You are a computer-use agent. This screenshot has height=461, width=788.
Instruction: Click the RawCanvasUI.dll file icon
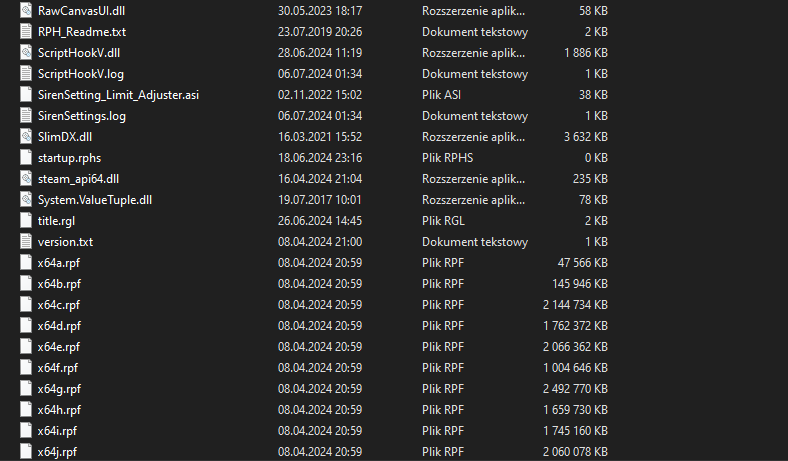point(26,10)
